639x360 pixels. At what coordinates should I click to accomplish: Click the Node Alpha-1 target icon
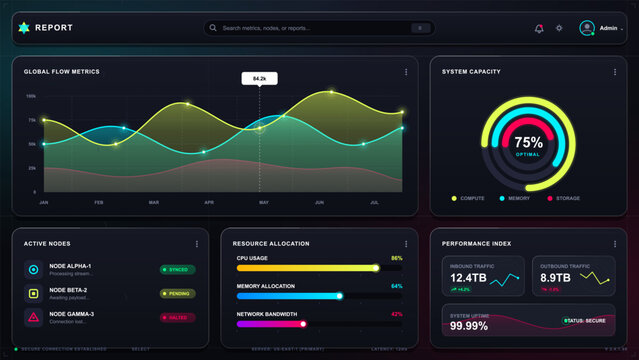(x=33, y=269)
